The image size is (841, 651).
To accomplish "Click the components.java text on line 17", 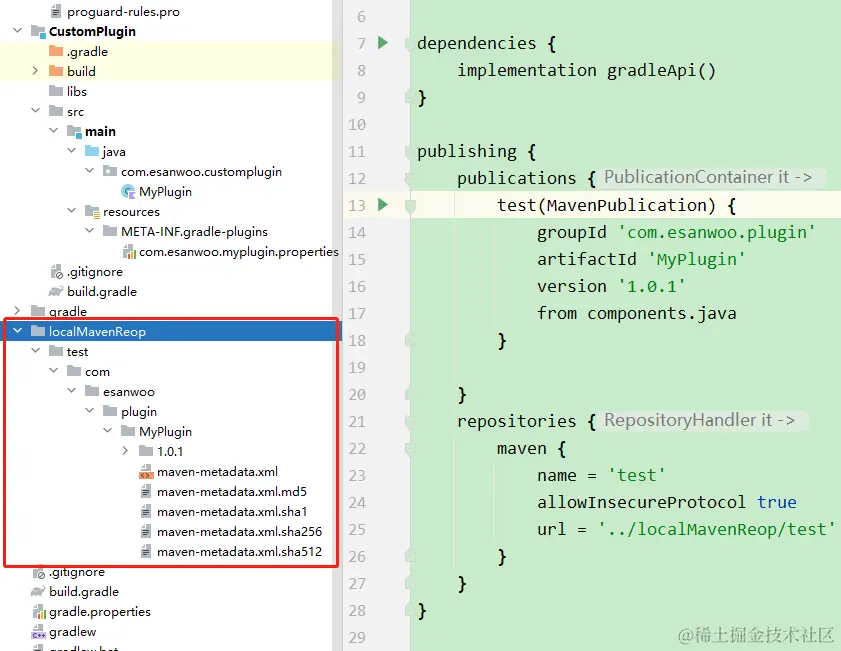I will pos(661,313).
